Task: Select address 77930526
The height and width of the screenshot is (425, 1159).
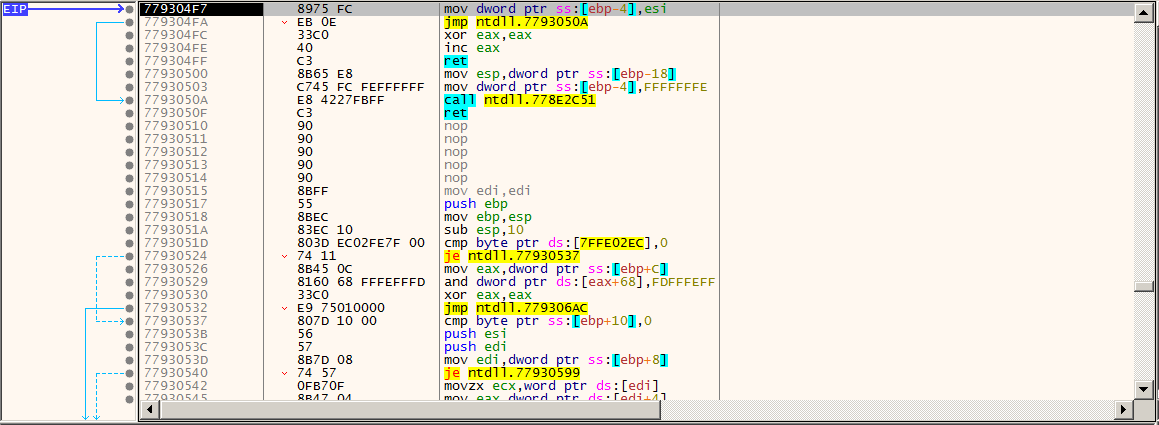Action: coord(176,268)
